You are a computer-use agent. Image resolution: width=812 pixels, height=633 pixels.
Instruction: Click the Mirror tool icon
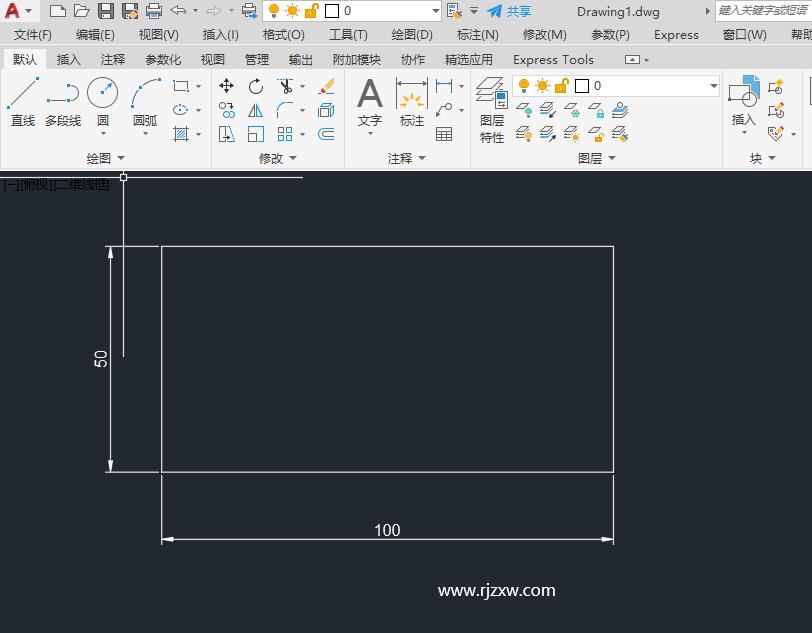(x=256, y=110)
